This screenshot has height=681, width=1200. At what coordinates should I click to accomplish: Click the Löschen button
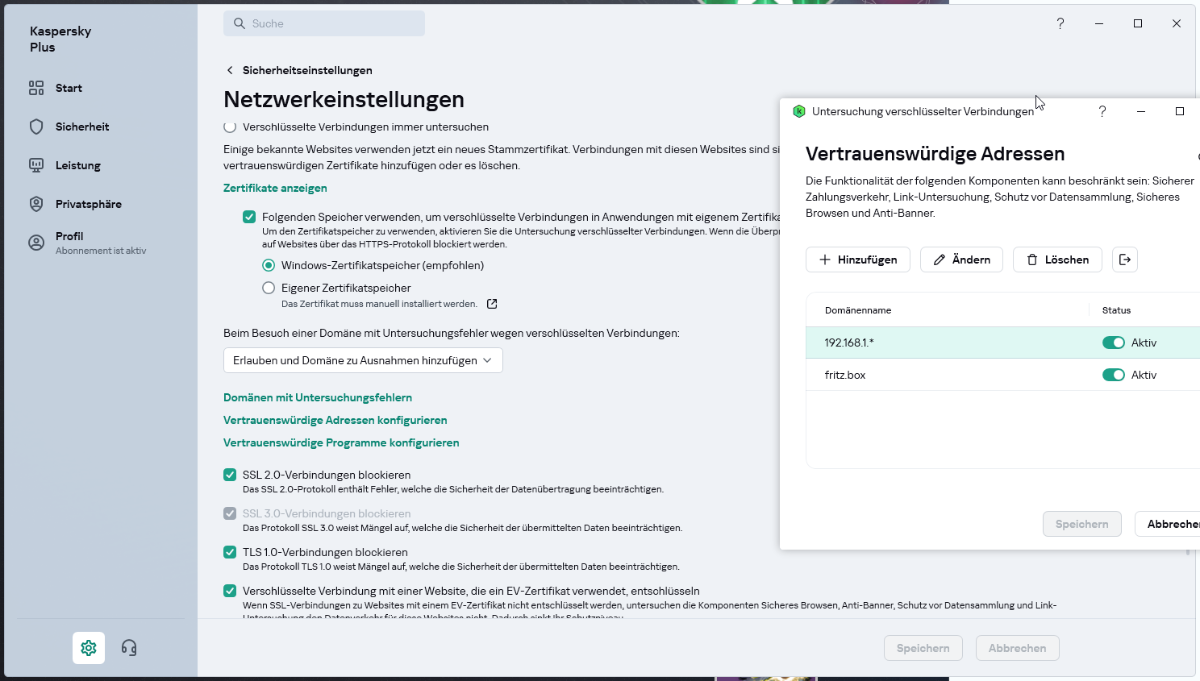(1058, 260)
